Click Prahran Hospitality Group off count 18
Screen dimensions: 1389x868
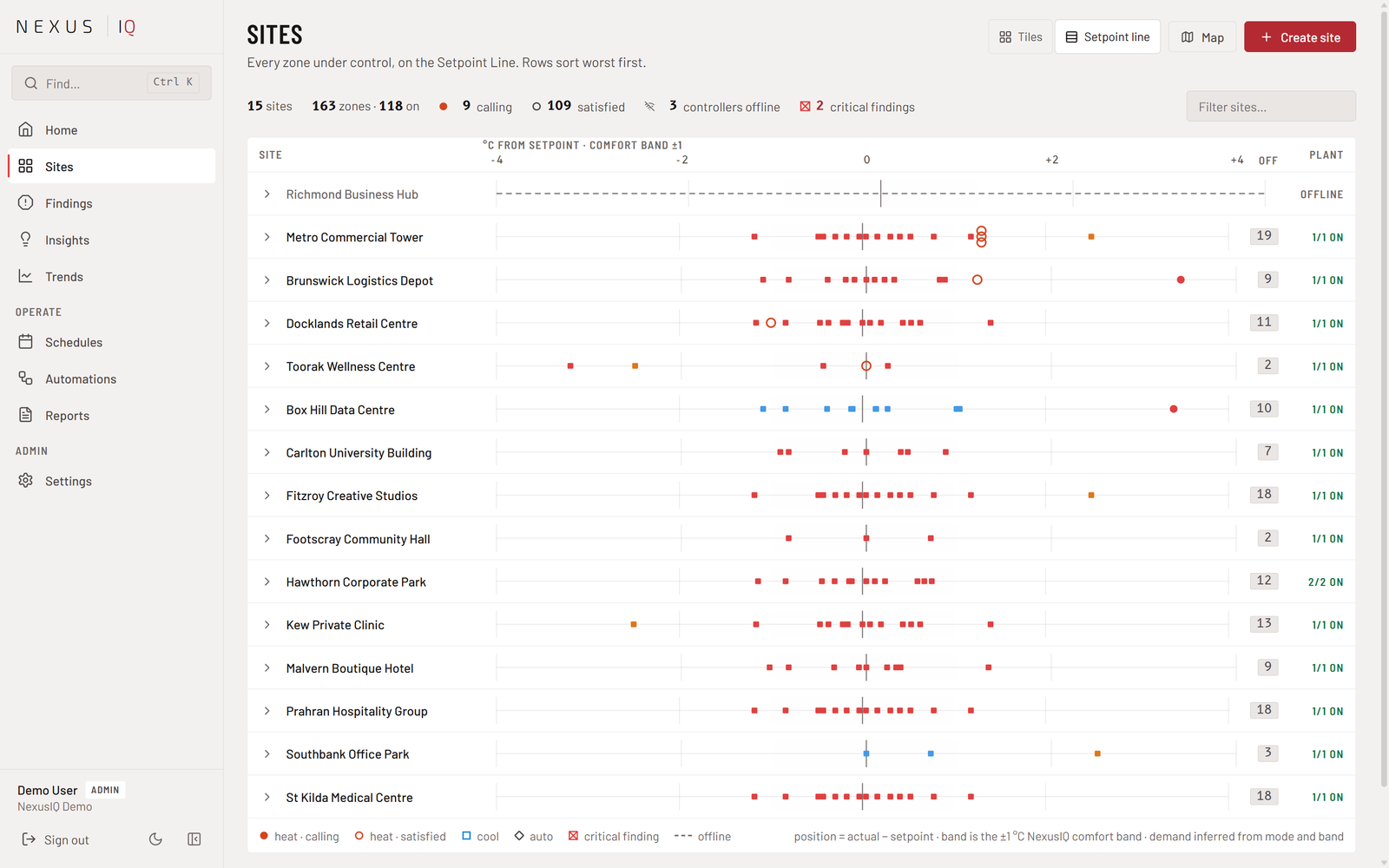[x=1264, y=710]
